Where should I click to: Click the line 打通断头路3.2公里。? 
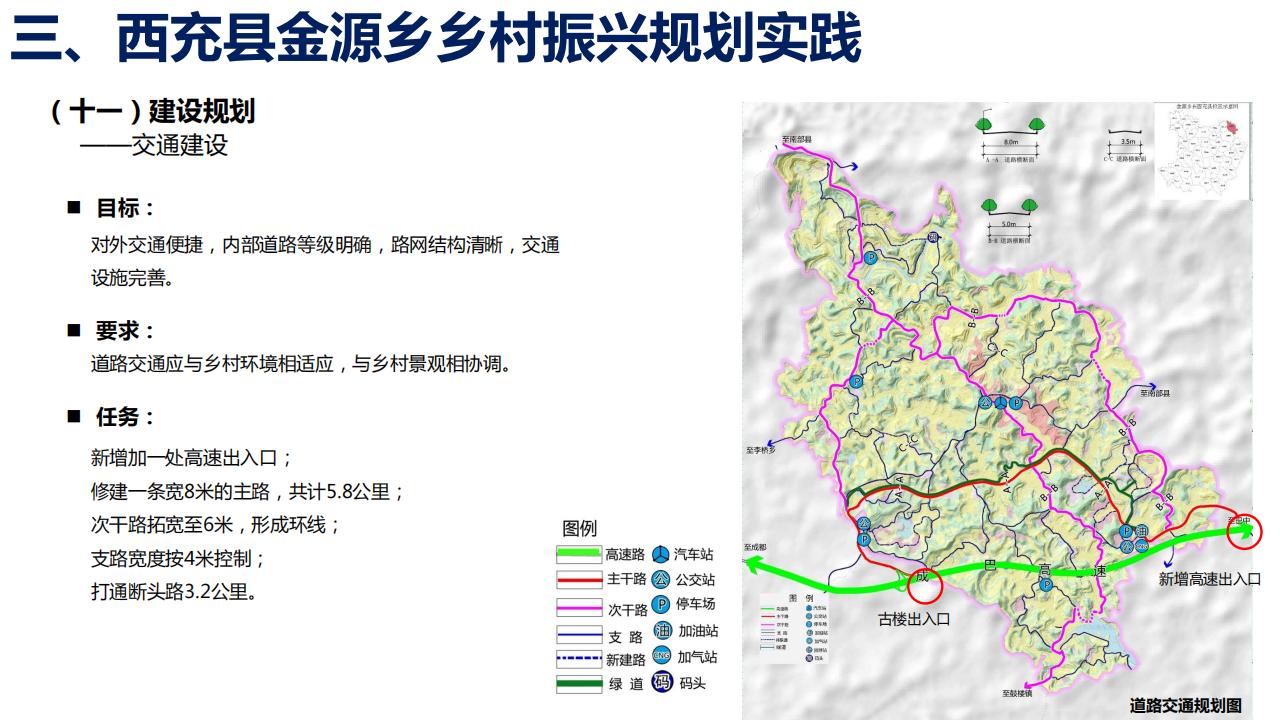pos(174,591)
